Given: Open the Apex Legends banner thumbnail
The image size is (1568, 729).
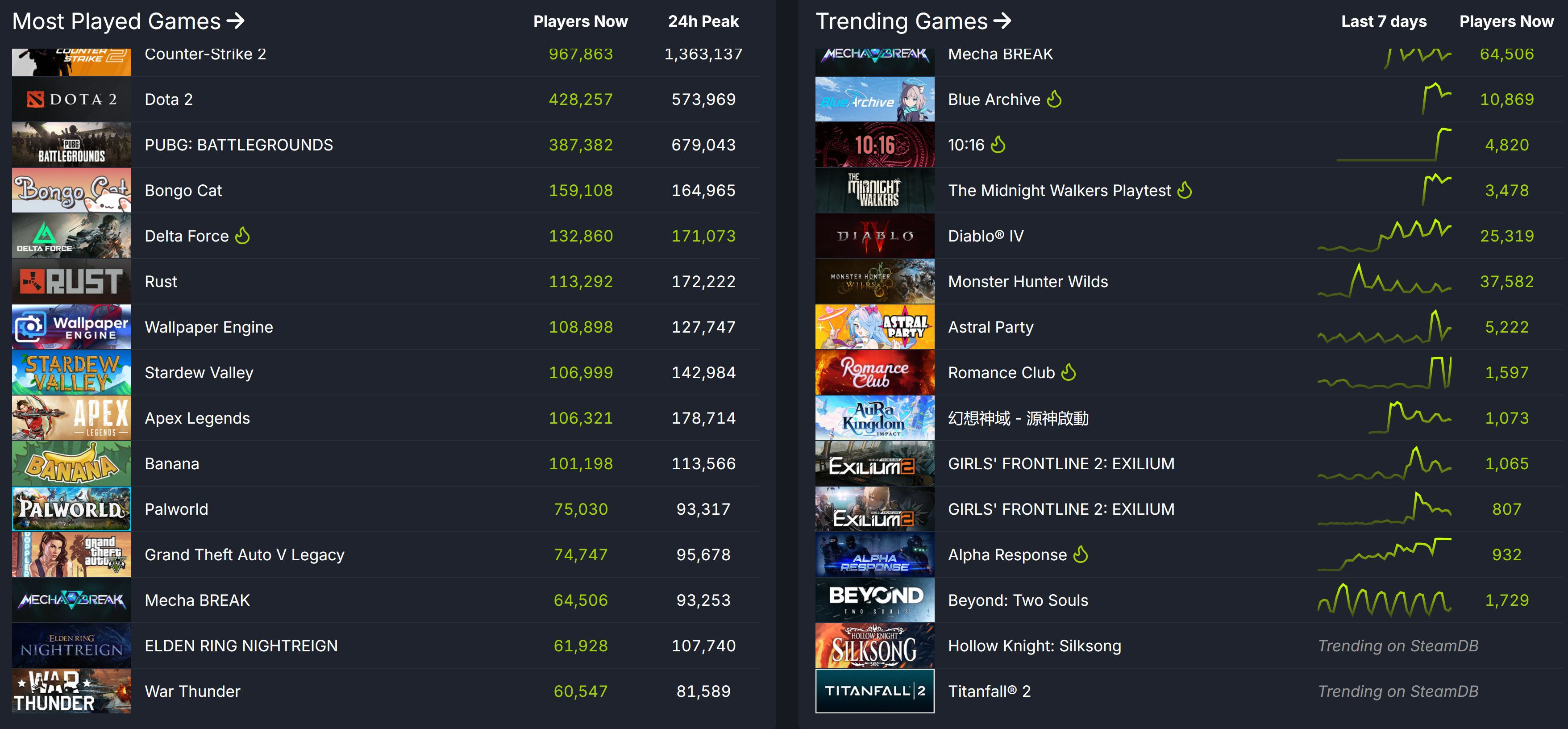Looking at the screenshot, I should (71, 418).
